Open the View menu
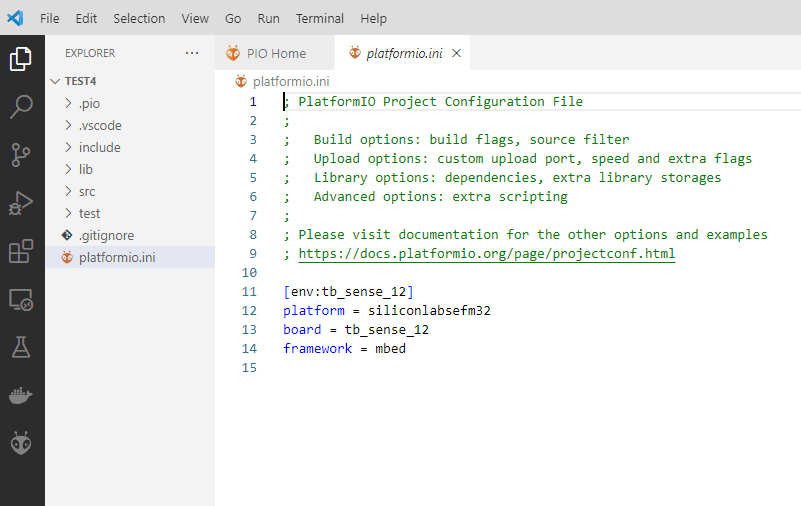801x506 pixels. click(195, 18)
